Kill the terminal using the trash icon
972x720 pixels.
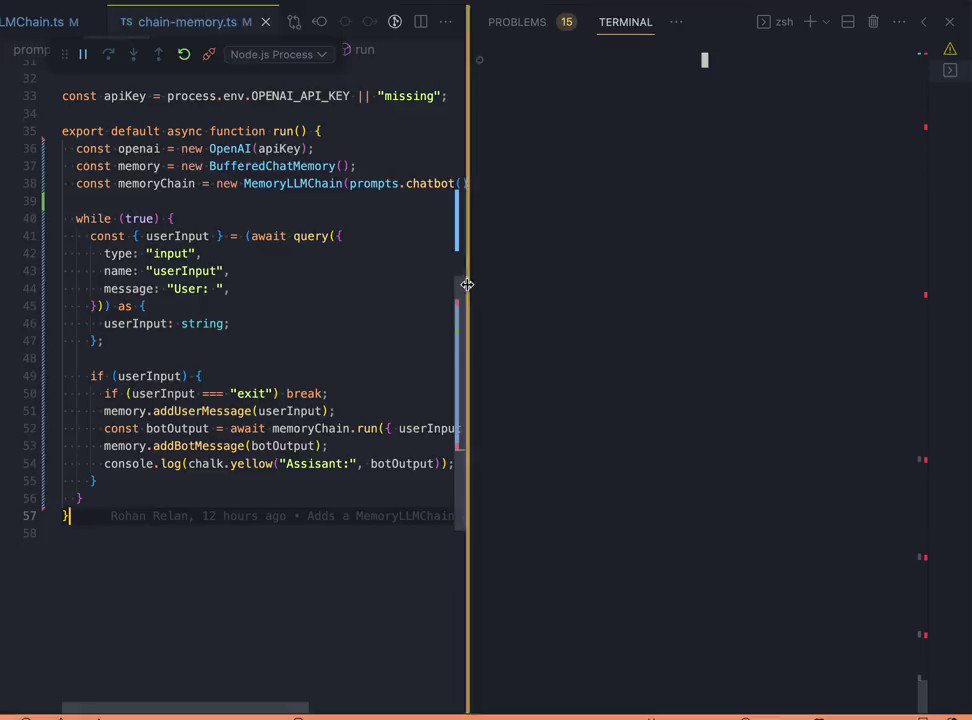point(873,21)
